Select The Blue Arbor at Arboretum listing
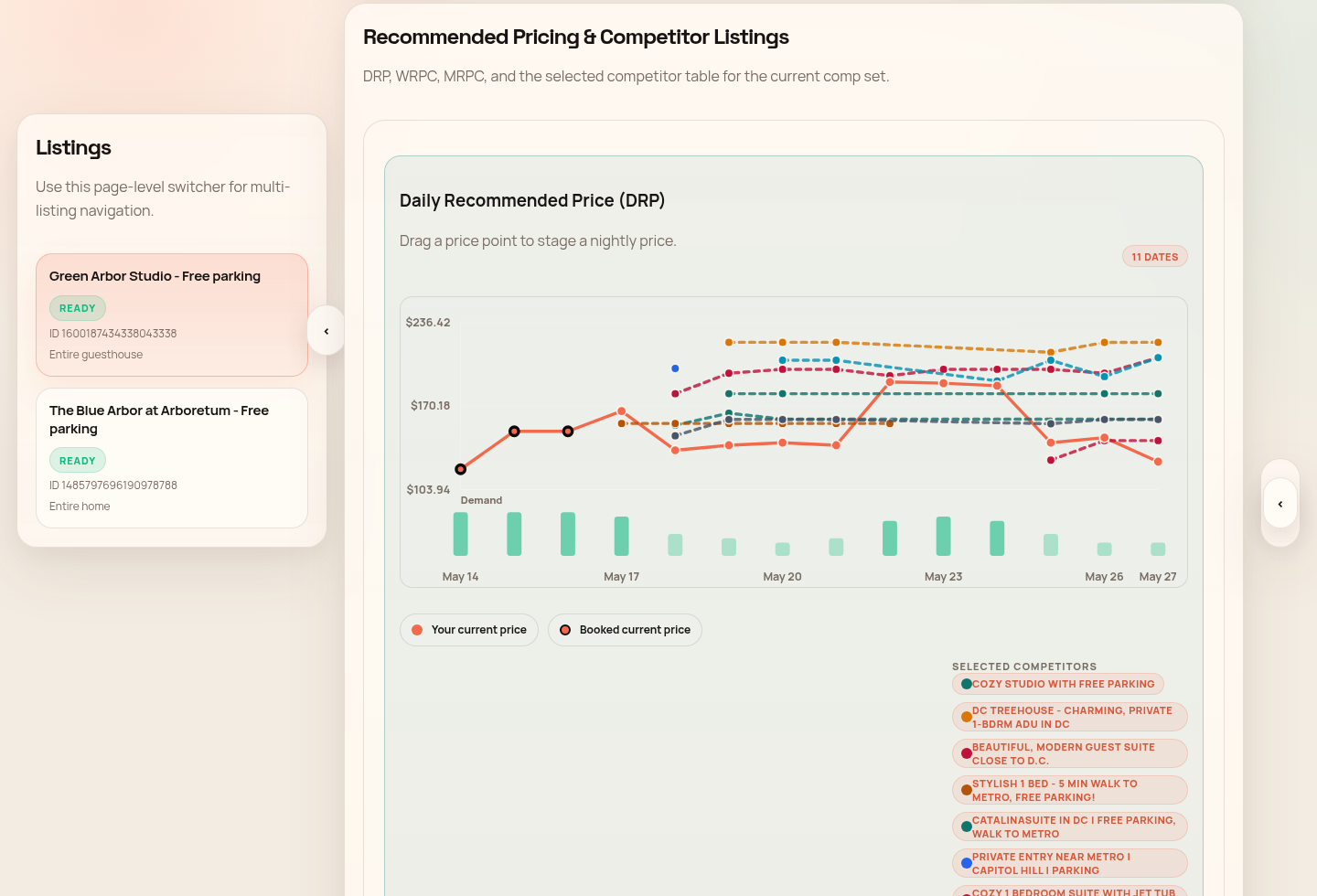The height and width of the screenshot is (896, 1317). (x=172, y=458)
